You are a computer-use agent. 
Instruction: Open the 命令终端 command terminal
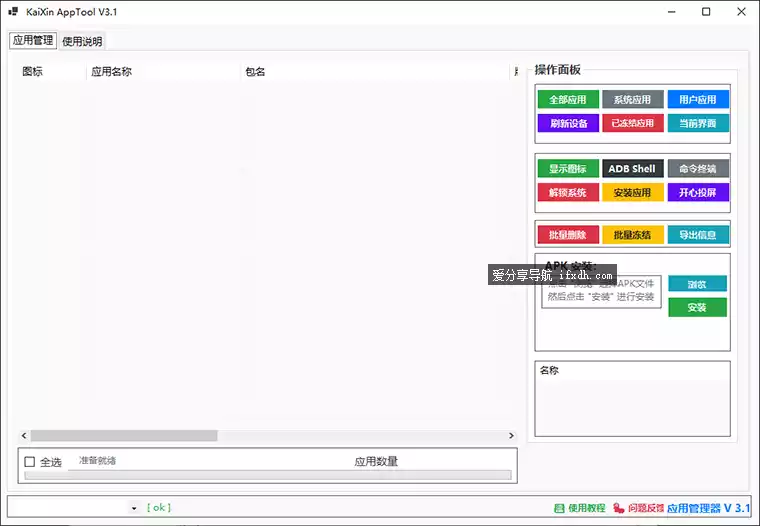698,169
